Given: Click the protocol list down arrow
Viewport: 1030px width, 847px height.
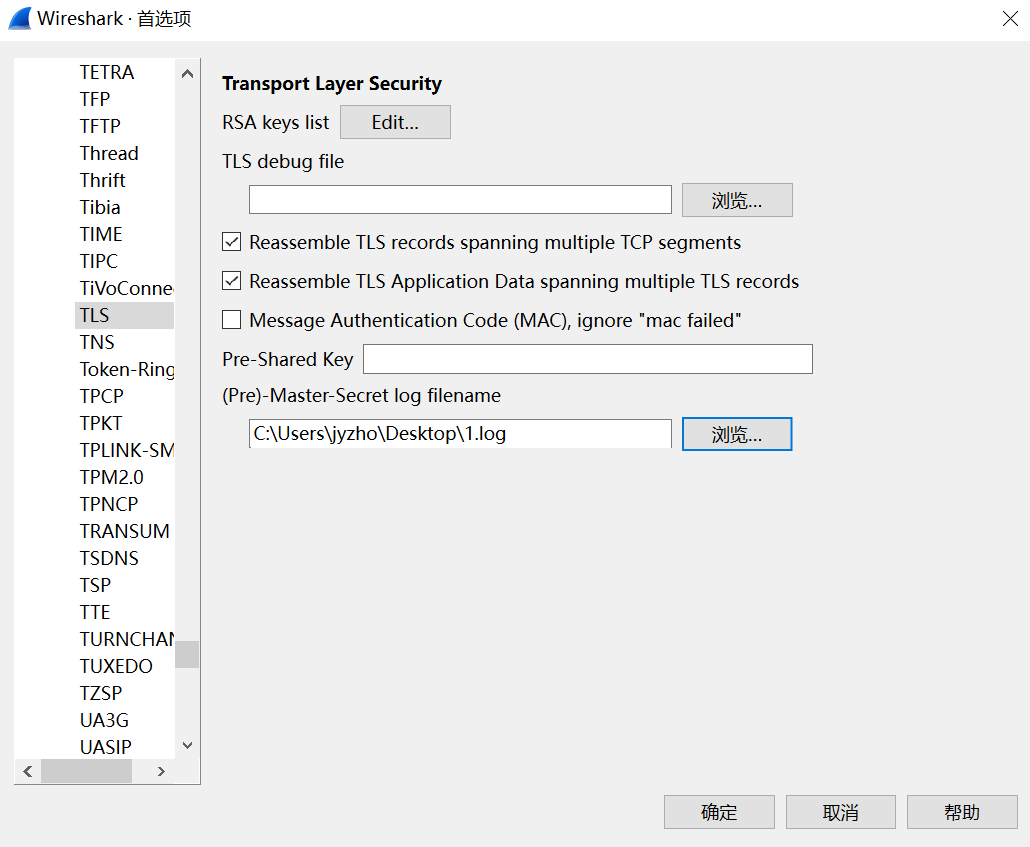Looking at the screenshot, I should pyautogui.click(x=187, y=745).
